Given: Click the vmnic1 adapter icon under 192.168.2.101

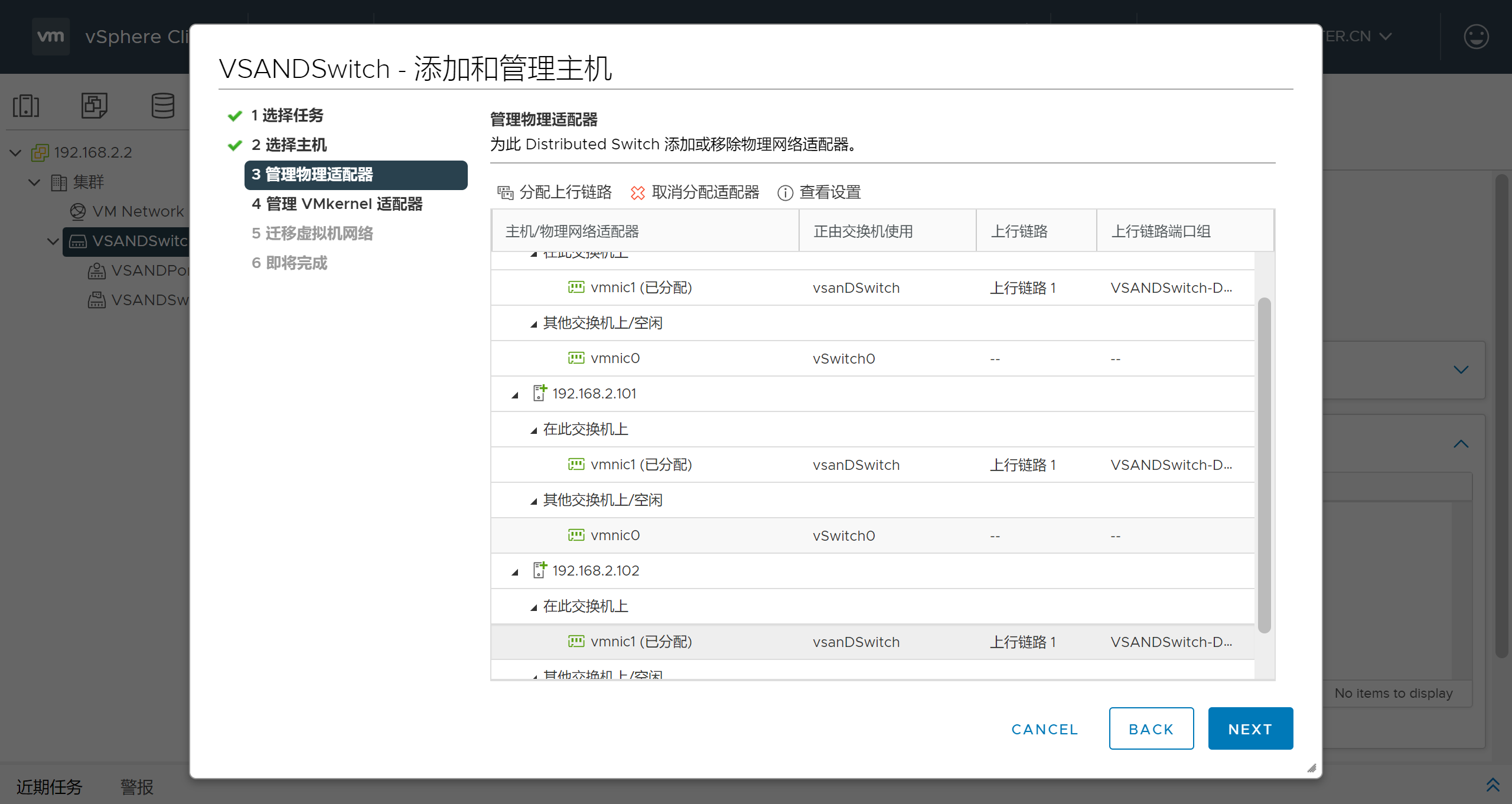Looking at the screenshot, I should [x=576, y=464].
